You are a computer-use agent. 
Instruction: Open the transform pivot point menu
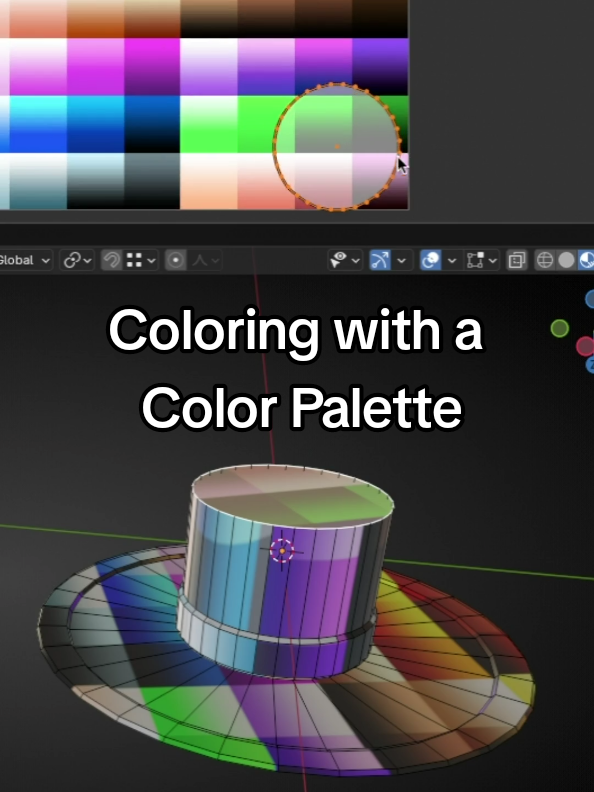click(77, 260)
